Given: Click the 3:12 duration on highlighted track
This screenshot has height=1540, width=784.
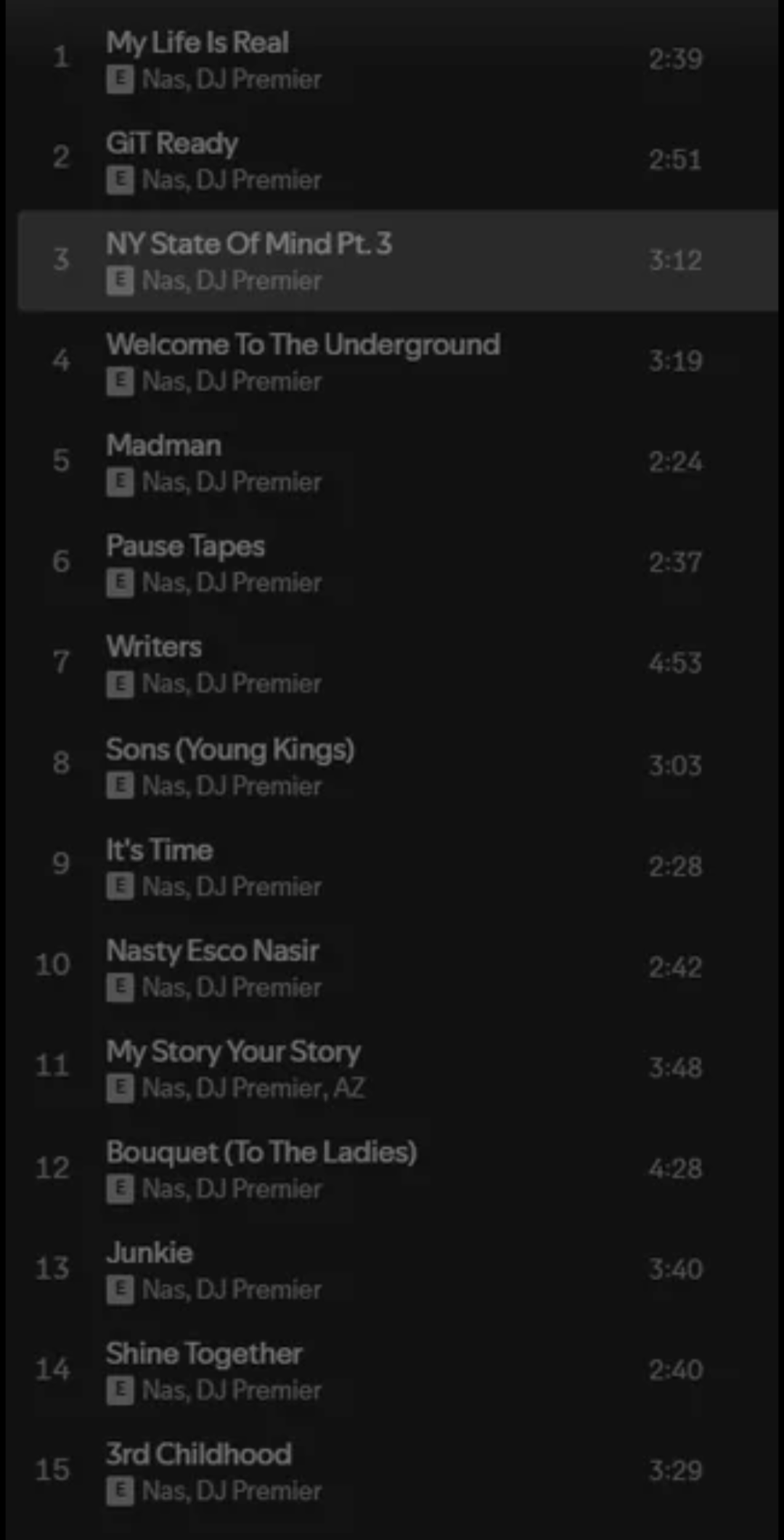Looking at the screenshot, I should 675,260.
